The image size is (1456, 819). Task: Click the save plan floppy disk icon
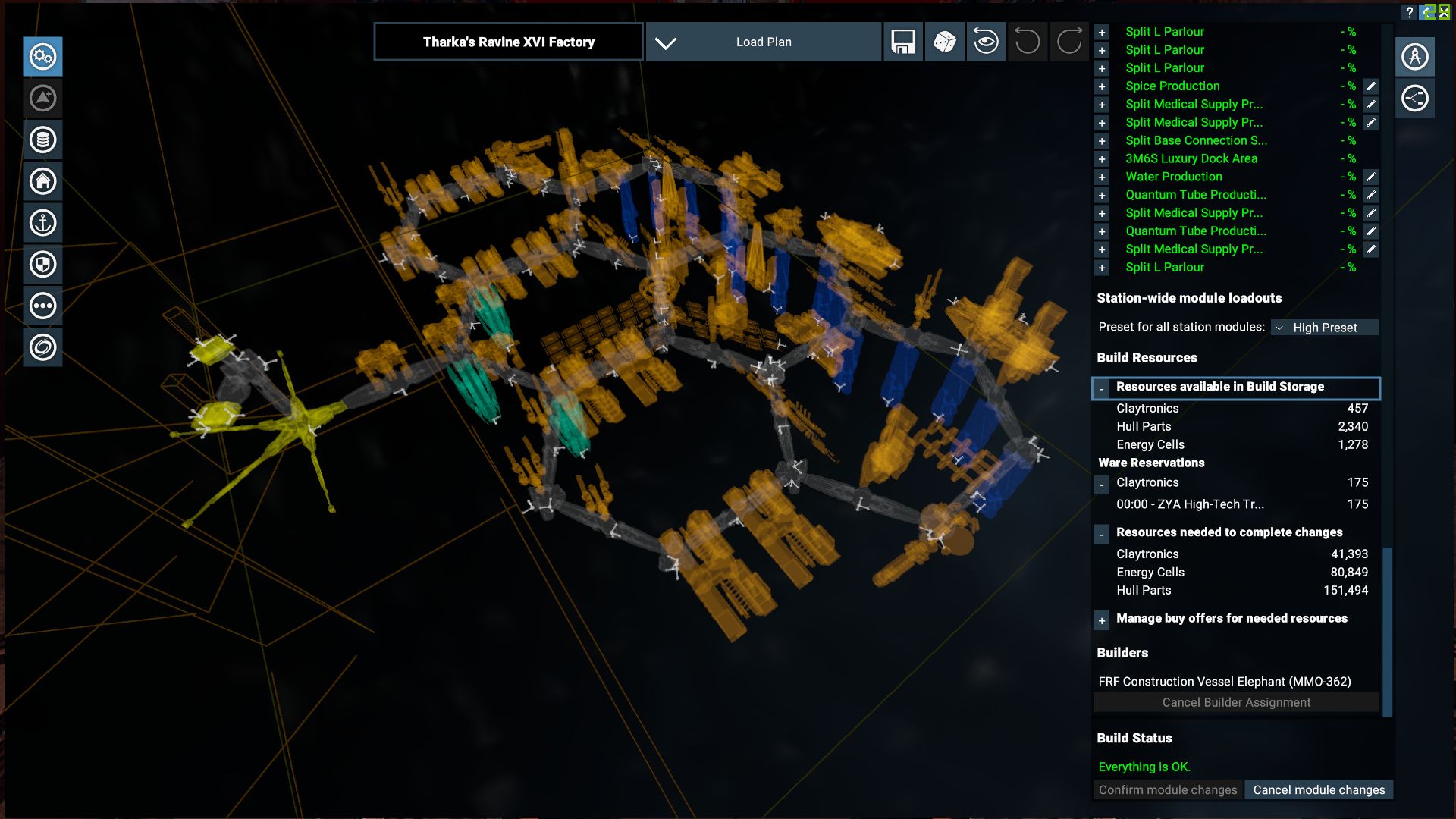[x=903, y=42]
